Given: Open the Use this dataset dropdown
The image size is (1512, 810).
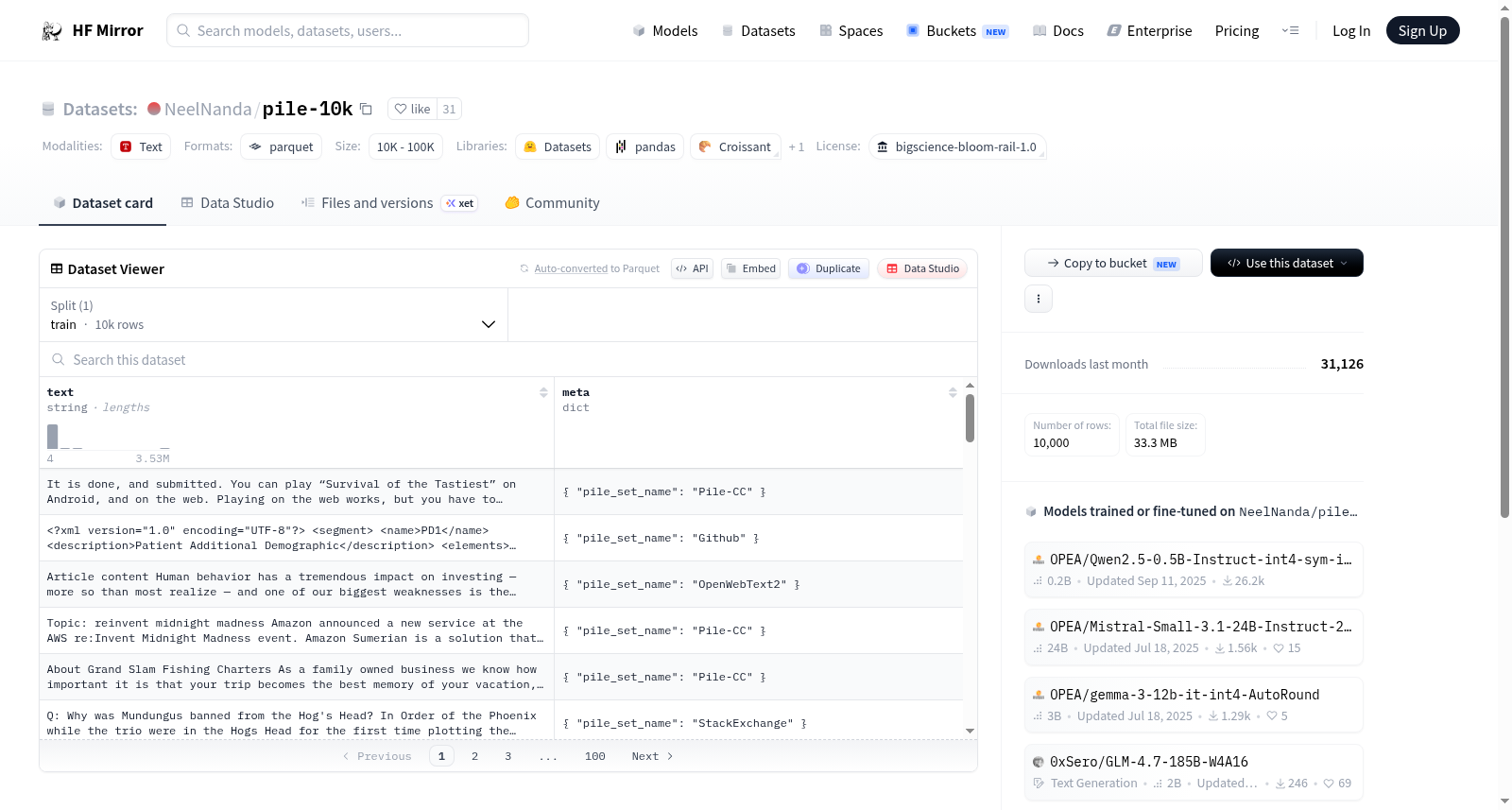Looking at the screenshot, I should (x=1287, y=263).
